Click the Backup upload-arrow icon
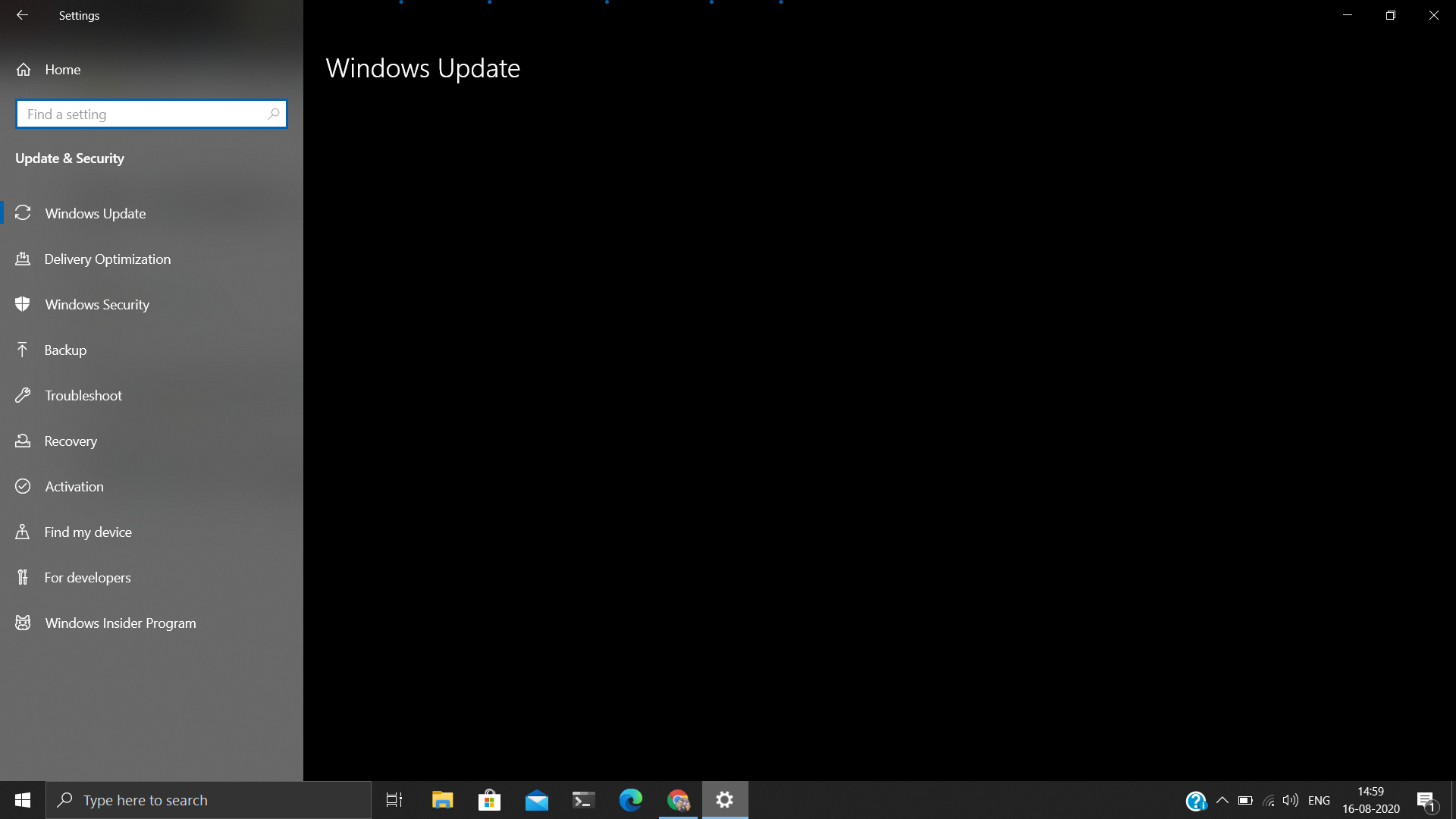 pyautogui.click(x=23, y=350)
